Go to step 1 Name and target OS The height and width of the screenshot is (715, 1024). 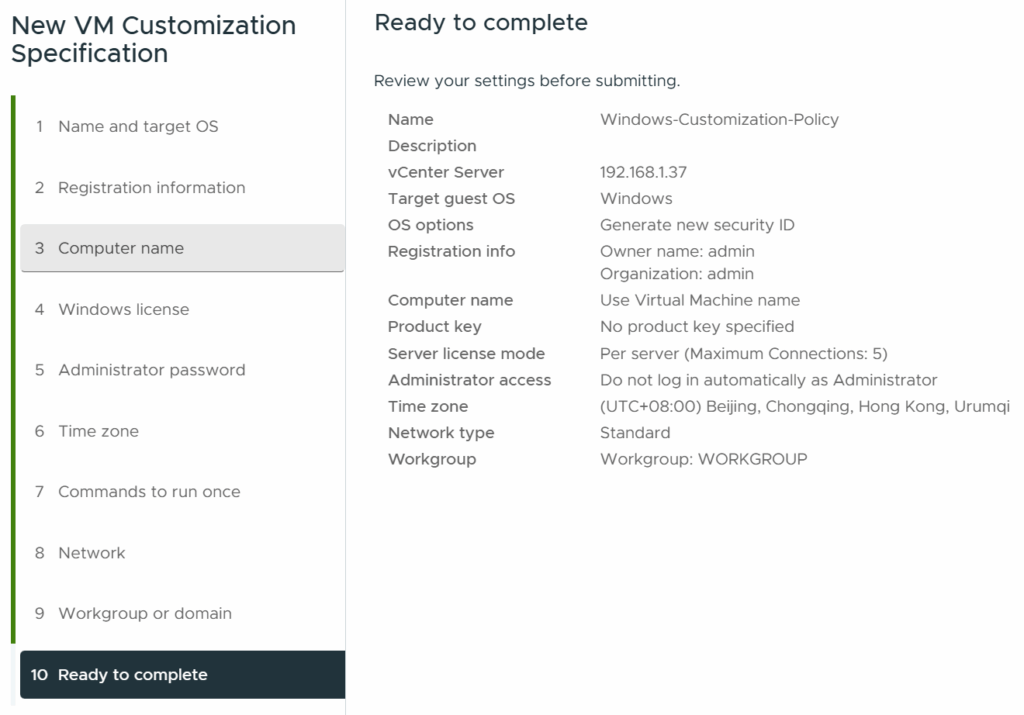pos(182,127)
